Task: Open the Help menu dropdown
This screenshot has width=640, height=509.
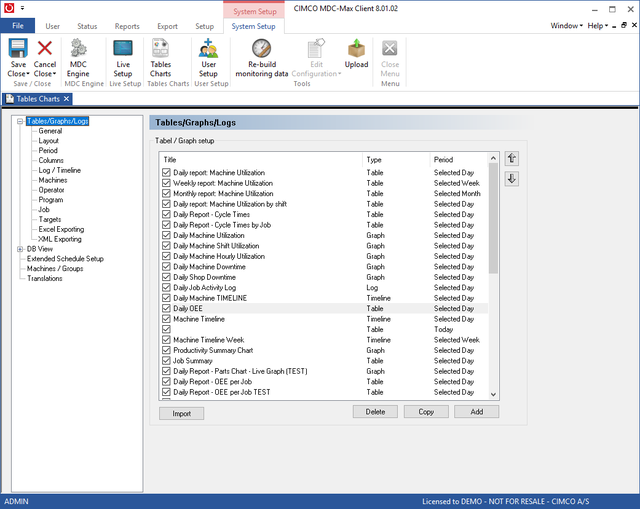Action: click(x=598, y=26)
